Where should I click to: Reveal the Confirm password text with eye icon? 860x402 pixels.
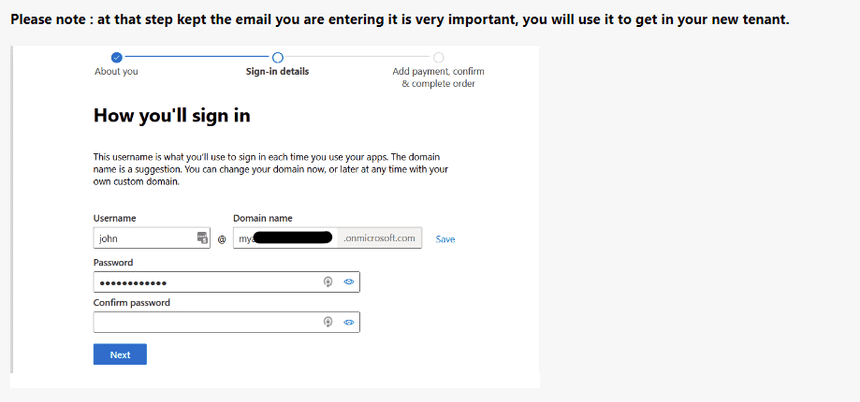point(349,322)
